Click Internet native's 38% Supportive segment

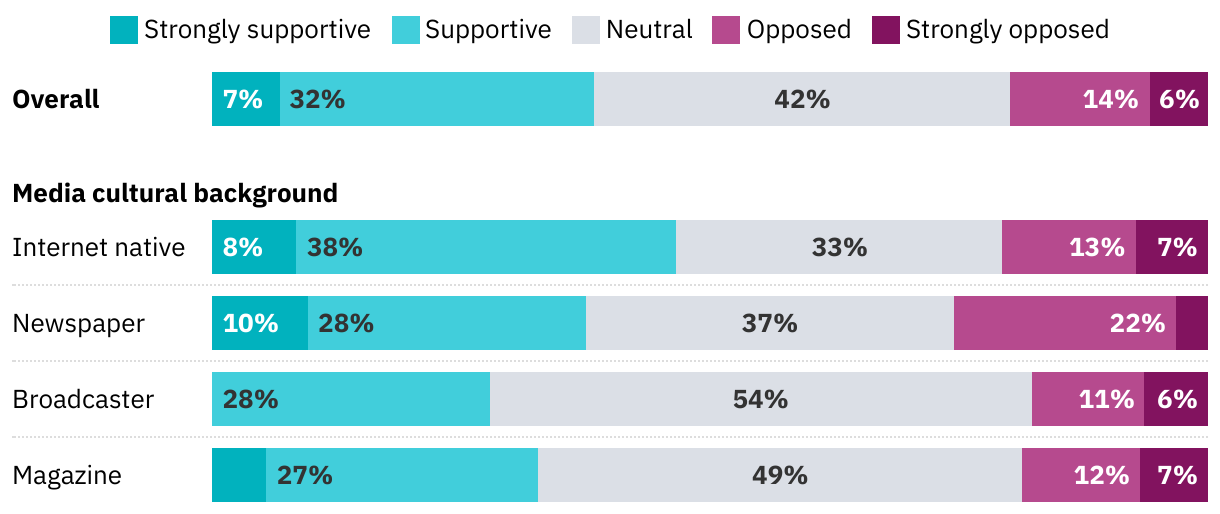(486, 247)
